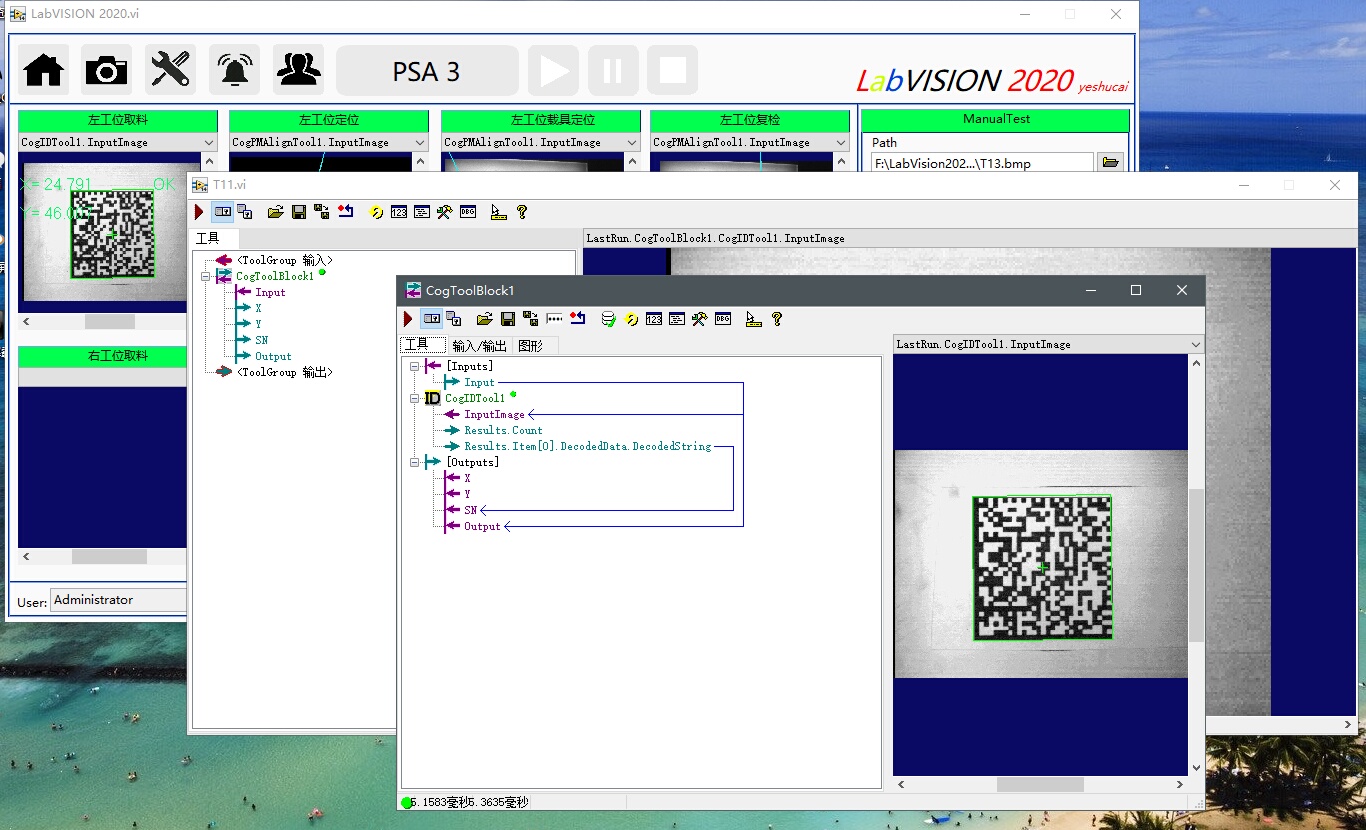1366x830 pixels.
Task: Open the text results window icon in CogToolBlock1
Action: 677,319
